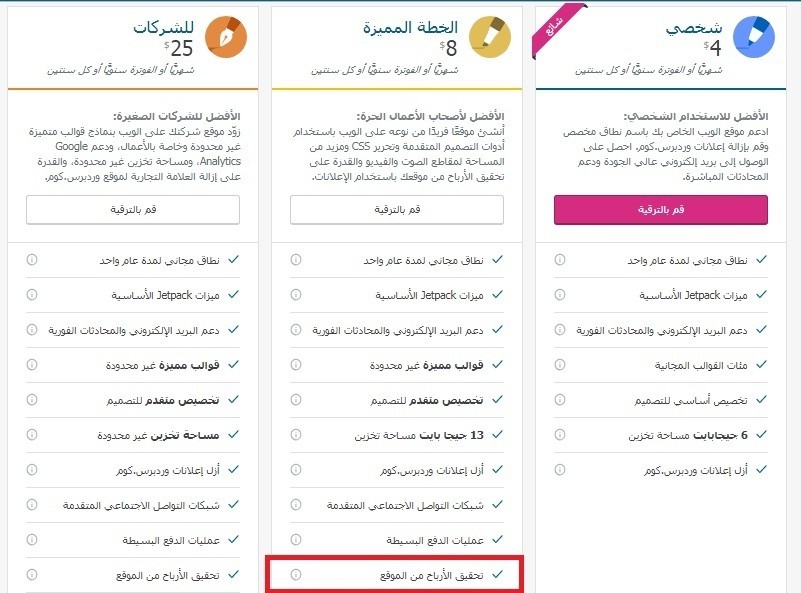Click the checkmark beside Premium social media feature
Image resolution: width=801 pixels, height=593 pixels.
coord(497,506)
